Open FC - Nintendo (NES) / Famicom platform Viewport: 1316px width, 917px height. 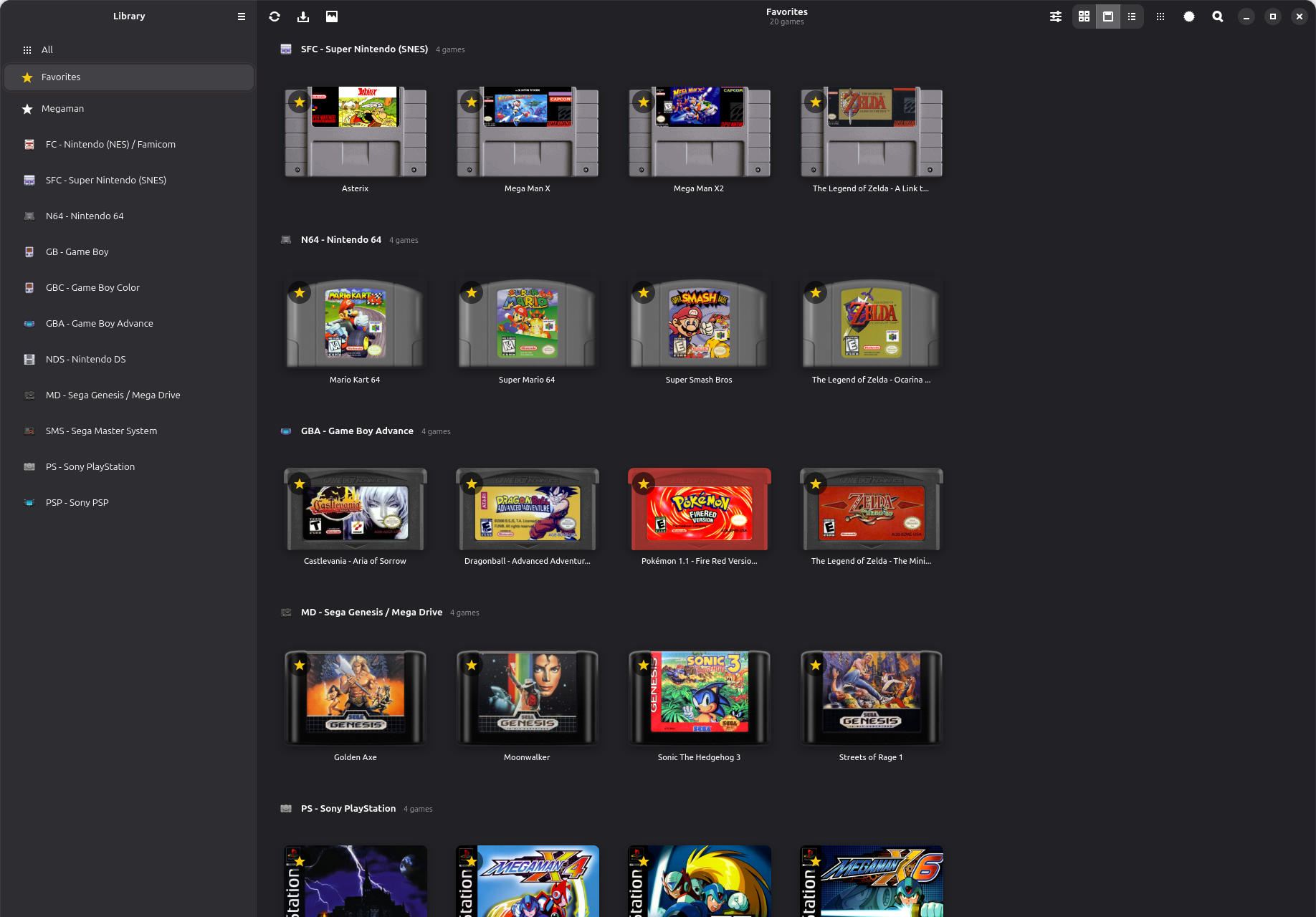click(x=129, y=145)
